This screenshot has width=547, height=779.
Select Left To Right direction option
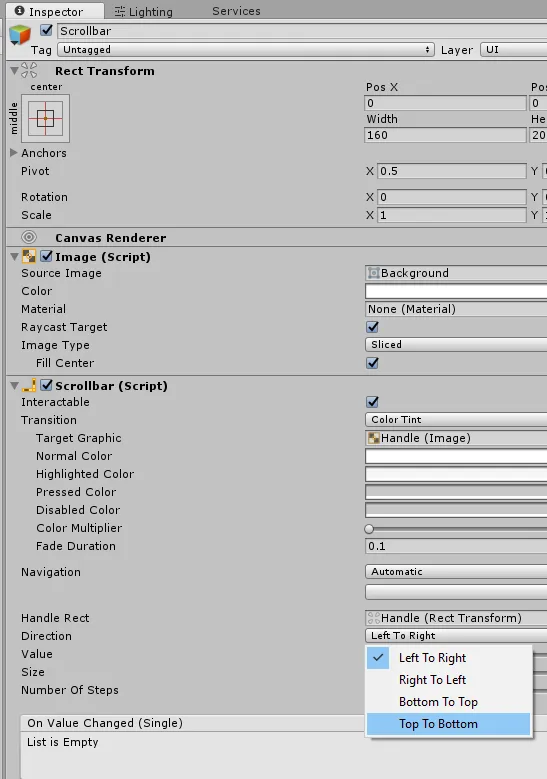pyautogui.click(x=449, y=658)
